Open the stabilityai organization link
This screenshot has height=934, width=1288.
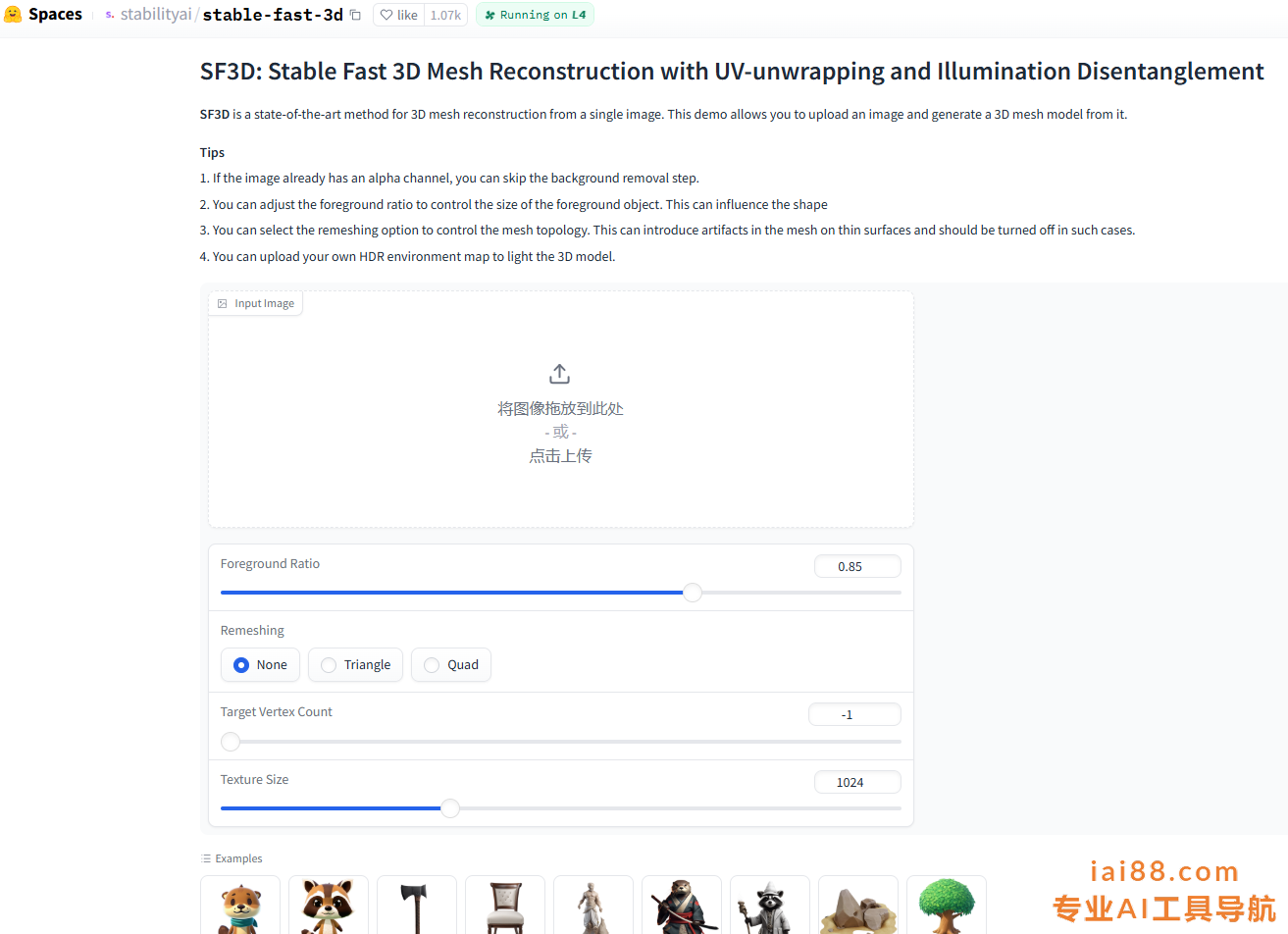(156, 15)
